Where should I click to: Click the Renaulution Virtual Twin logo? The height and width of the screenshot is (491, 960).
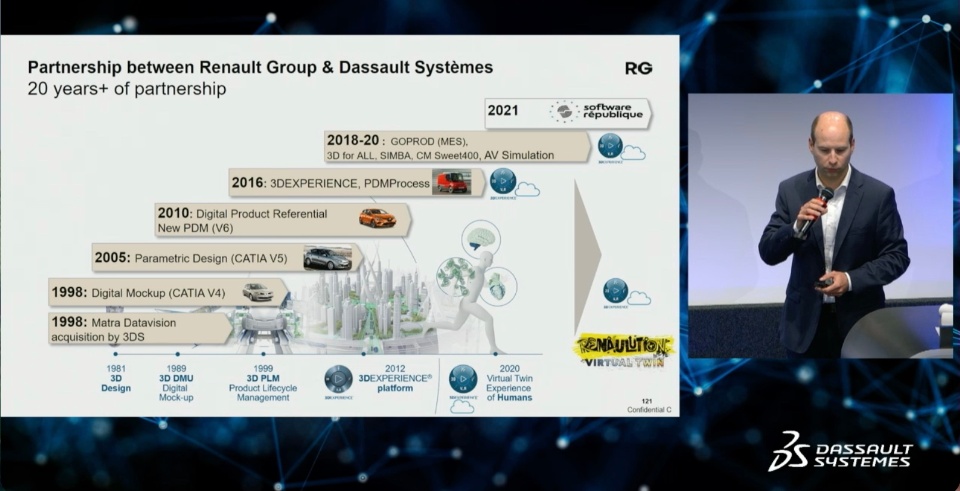(624, 351)
